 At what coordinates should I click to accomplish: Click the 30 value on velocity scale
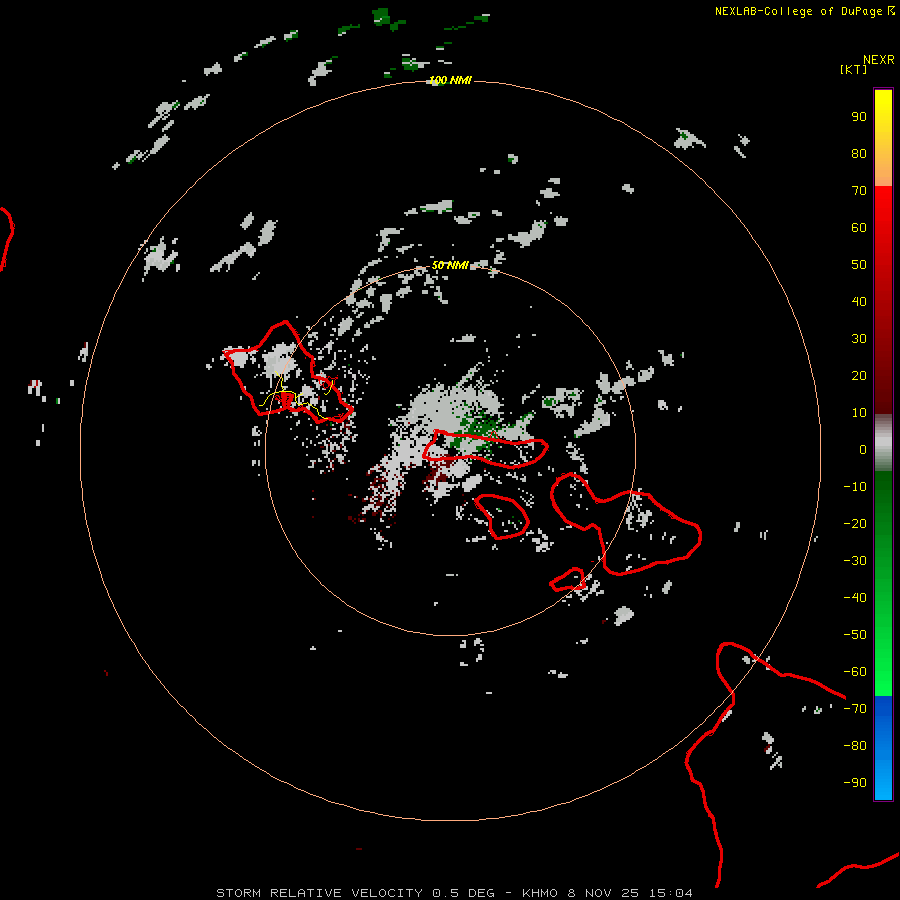[x=859, y=339]
